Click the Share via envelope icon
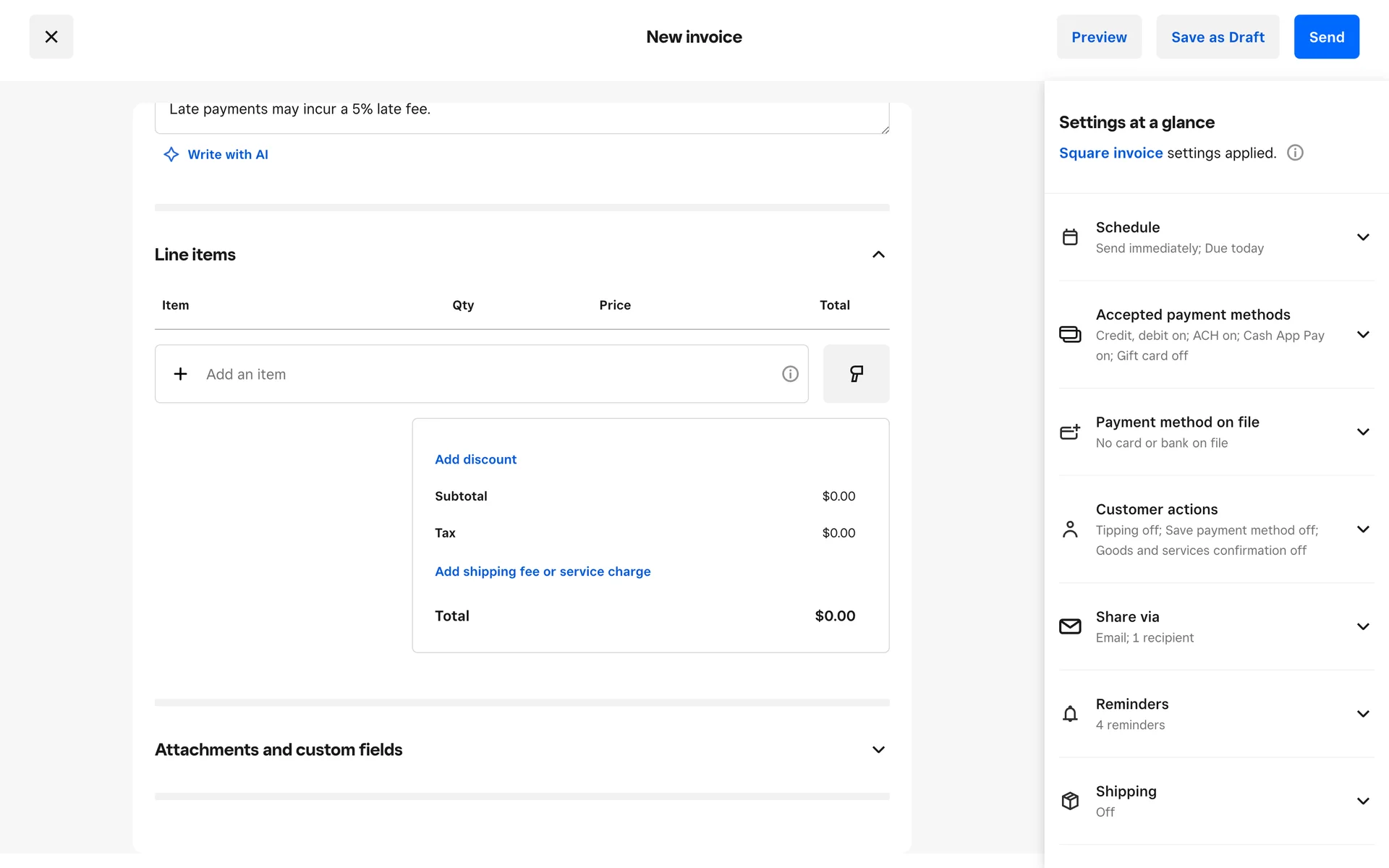 click(1070, 626)
